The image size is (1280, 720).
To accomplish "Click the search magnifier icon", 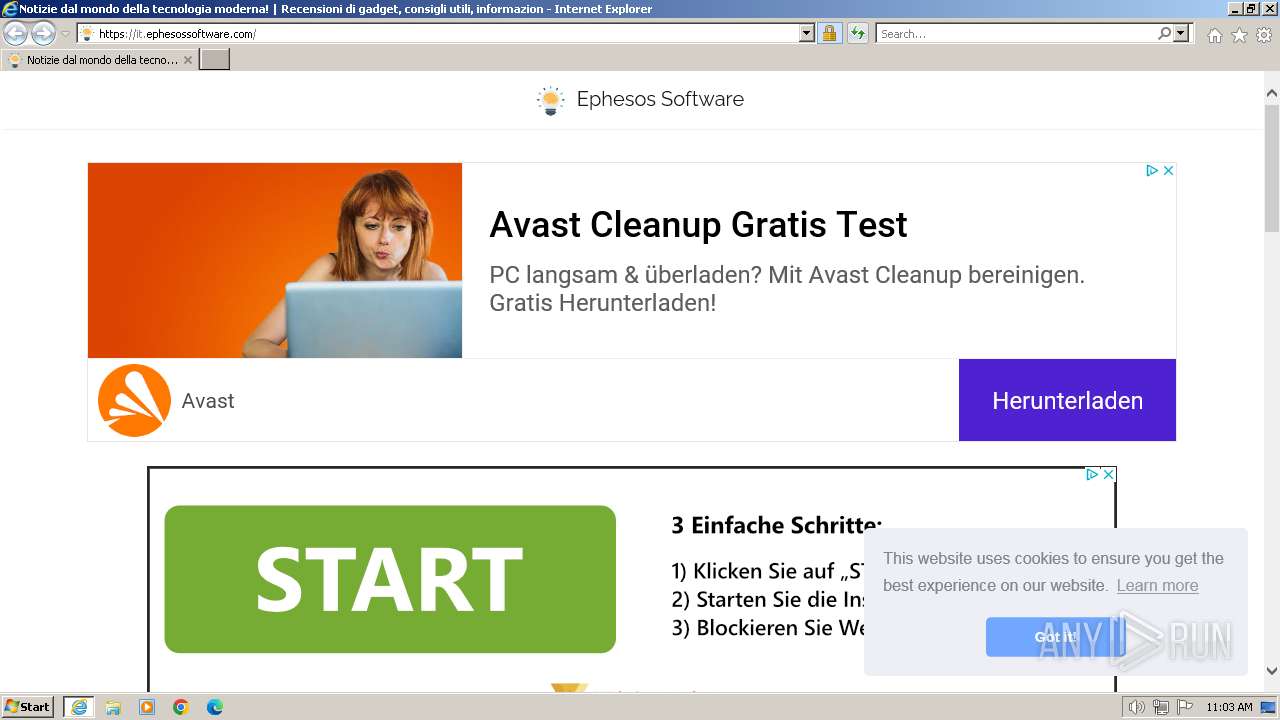I will (1164, 34).
